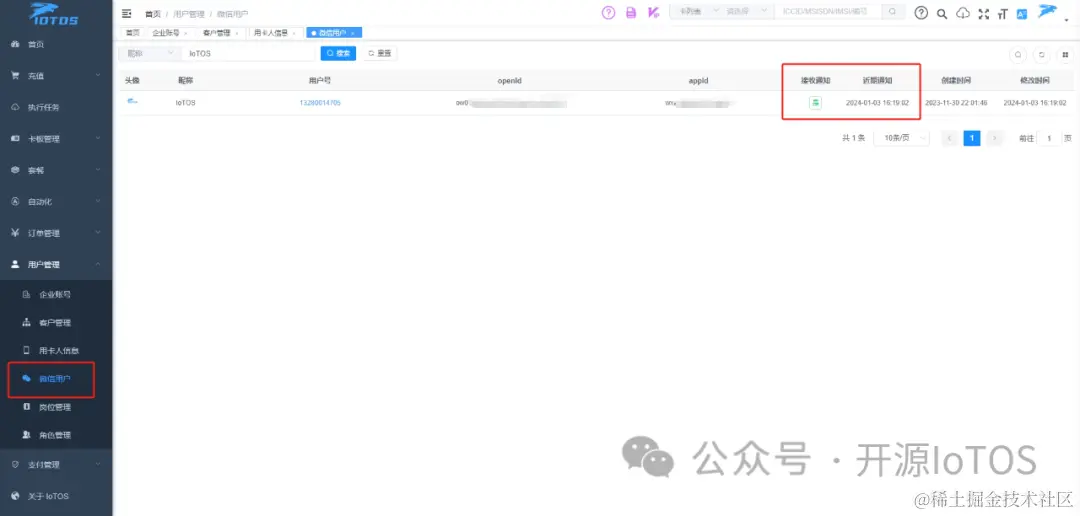Image resolution: width=1080 pixels, height=516 pixels.
Task: Click the purple K icon in header
Action: click(654, 12)
